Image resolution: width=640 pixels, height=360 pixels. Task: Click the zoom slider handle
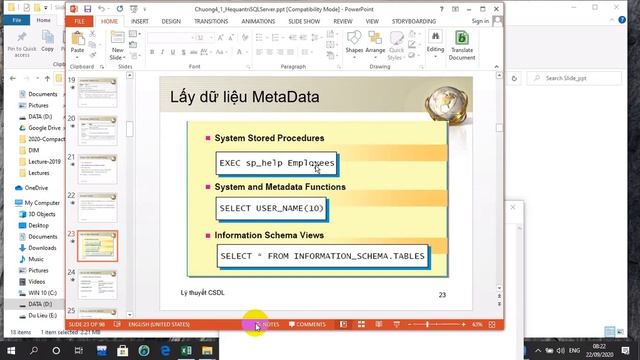(x=427, y=324)
